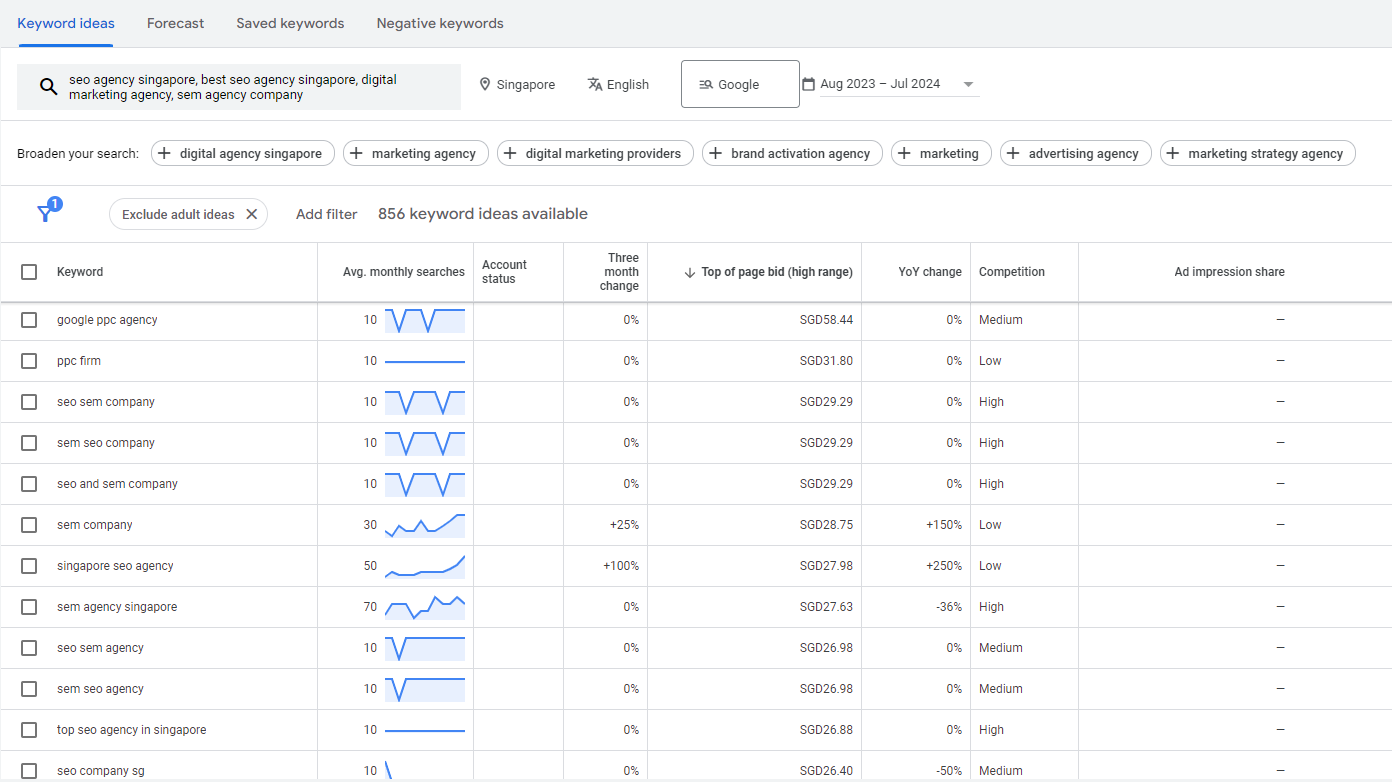Open the Singapore location setting
The height and width of the screenshot is (782, 1392).
pos(517,85)
